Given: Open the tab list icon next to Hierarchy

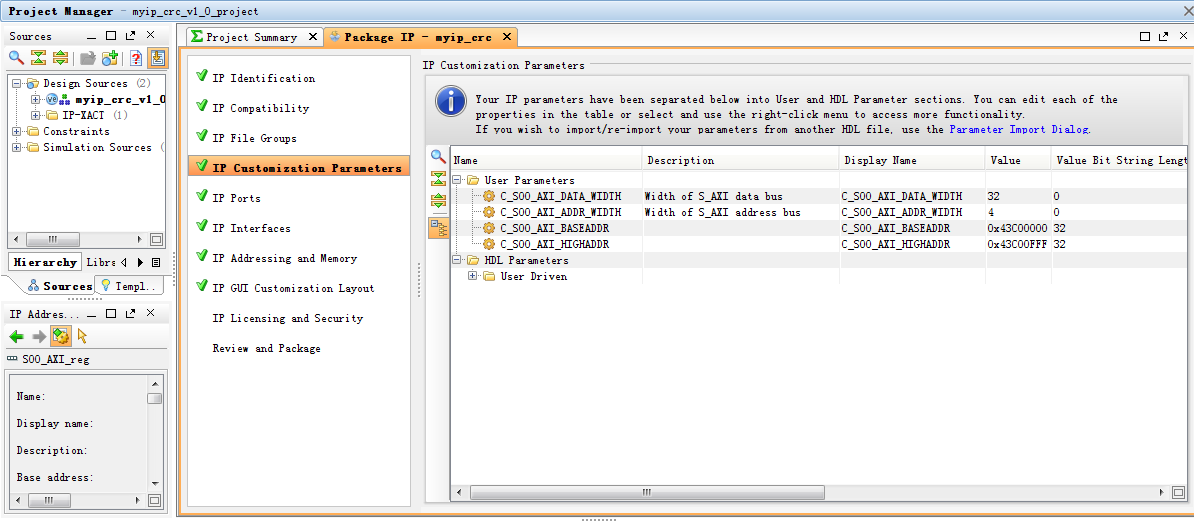Looking at the screenshot, I should coord(156,262).
